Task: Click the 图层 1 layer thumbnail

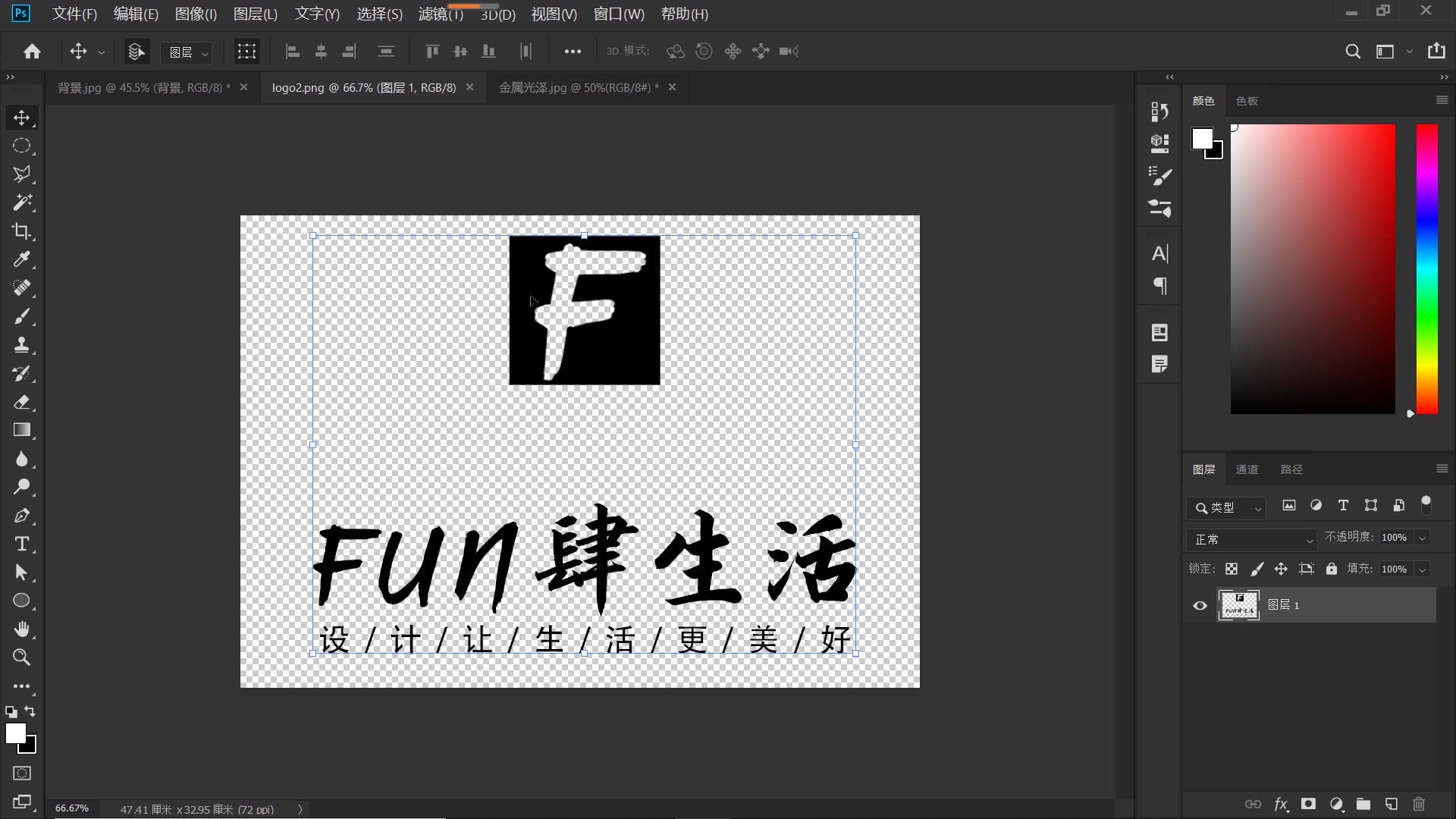Action: click(x=1239, y=605)
